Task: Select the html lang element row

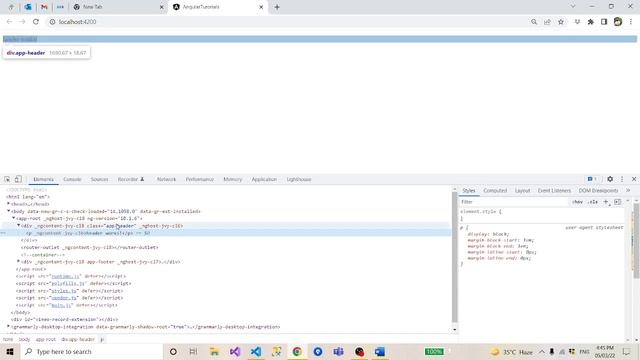Action: (x=226, y=197)
